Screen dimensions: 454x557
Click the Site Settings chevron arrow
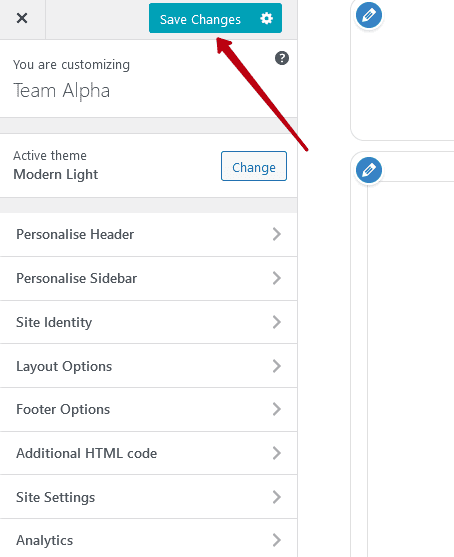[x=277, y=497]
